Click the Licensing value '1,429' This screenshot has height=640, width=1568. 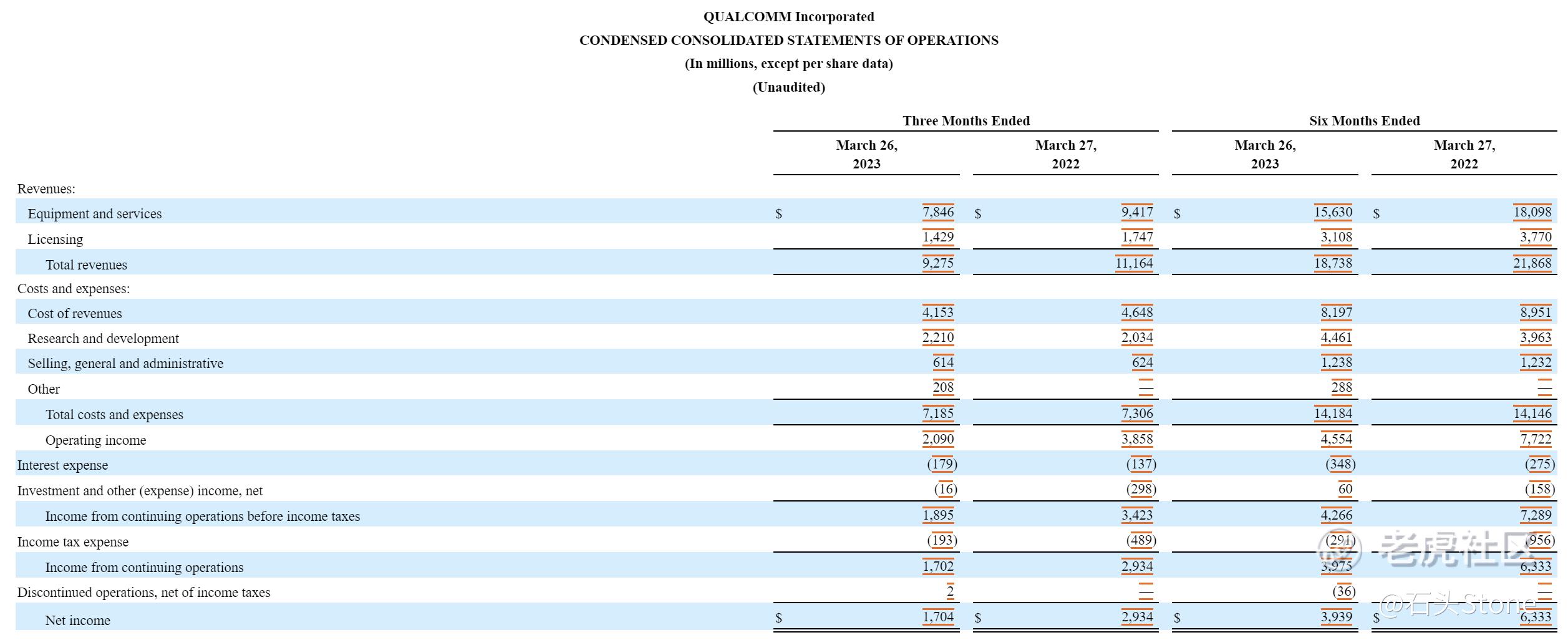(938, 237)
